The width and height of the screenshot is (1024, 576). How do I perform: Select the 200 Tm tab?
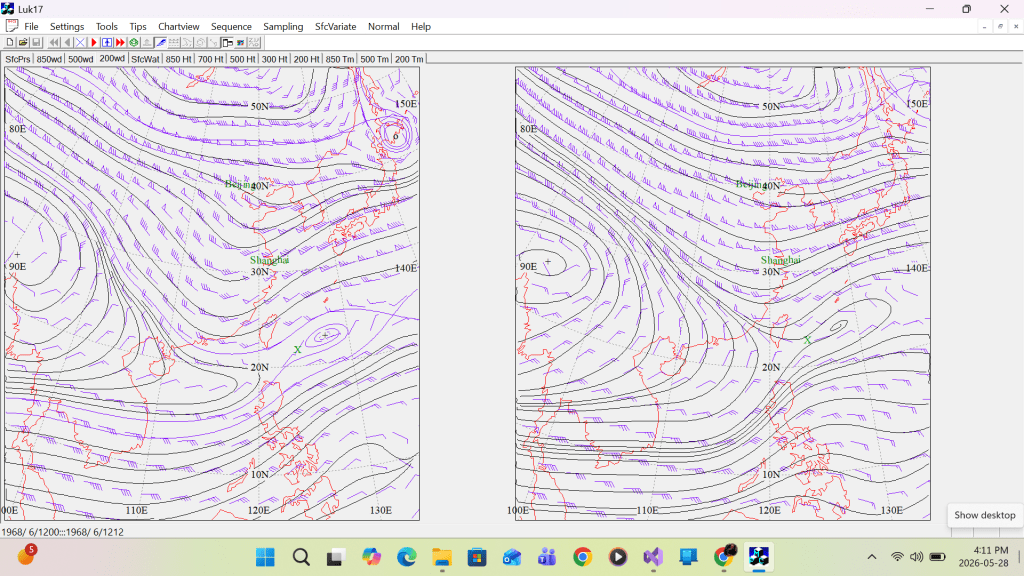click(x=409, y=59)
